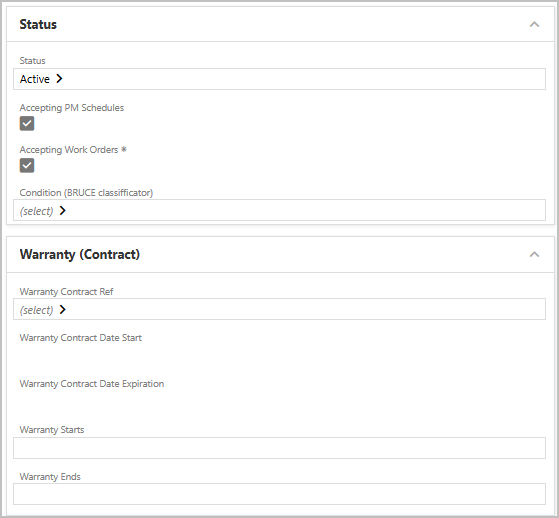Click the arrow icon in Warranty Contract Ref
The height and width of the screenshot is (518, 559).
pos(63,309)
